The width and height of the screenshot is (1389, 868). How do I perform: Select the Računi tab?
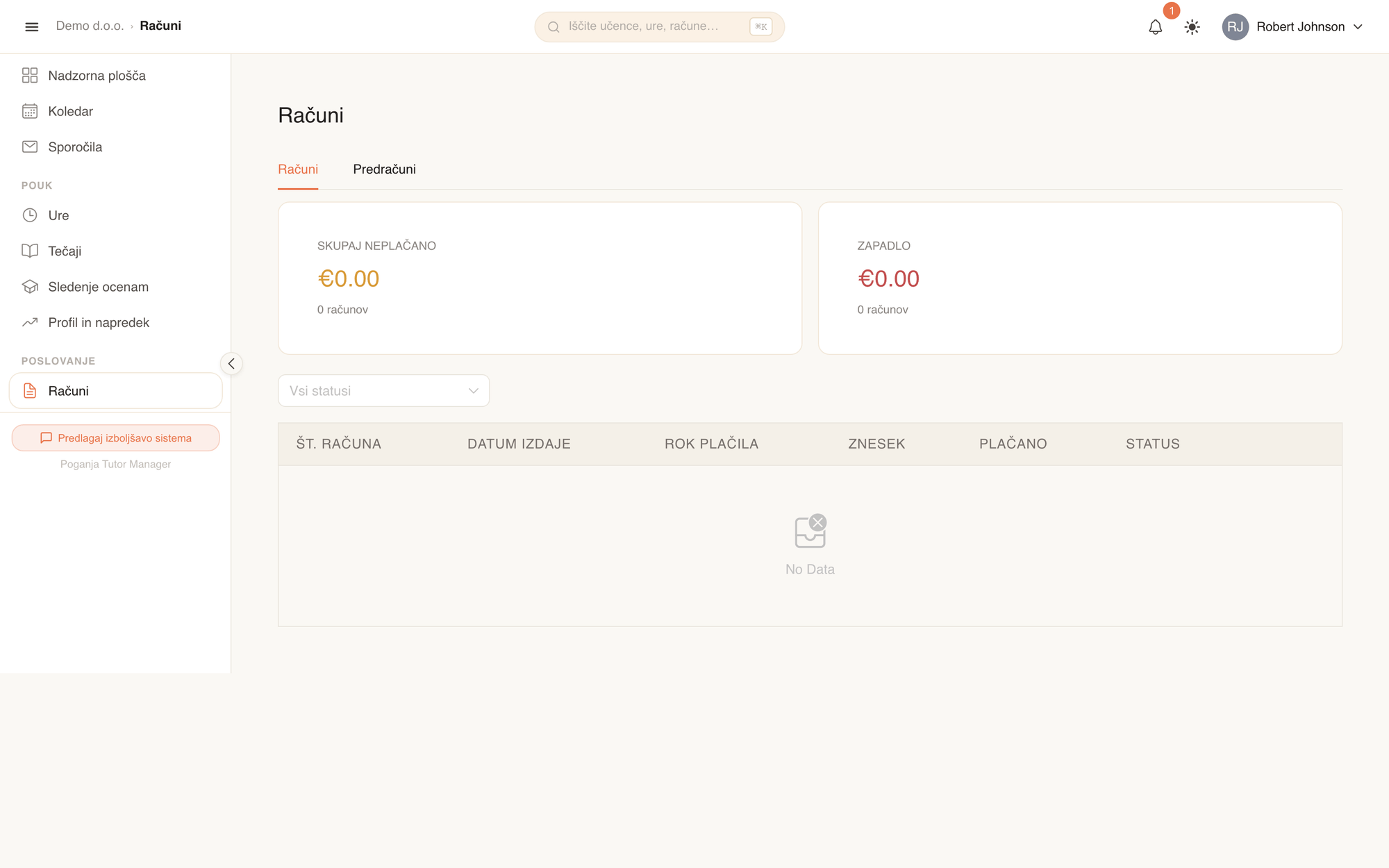click(x=298, y=169)
